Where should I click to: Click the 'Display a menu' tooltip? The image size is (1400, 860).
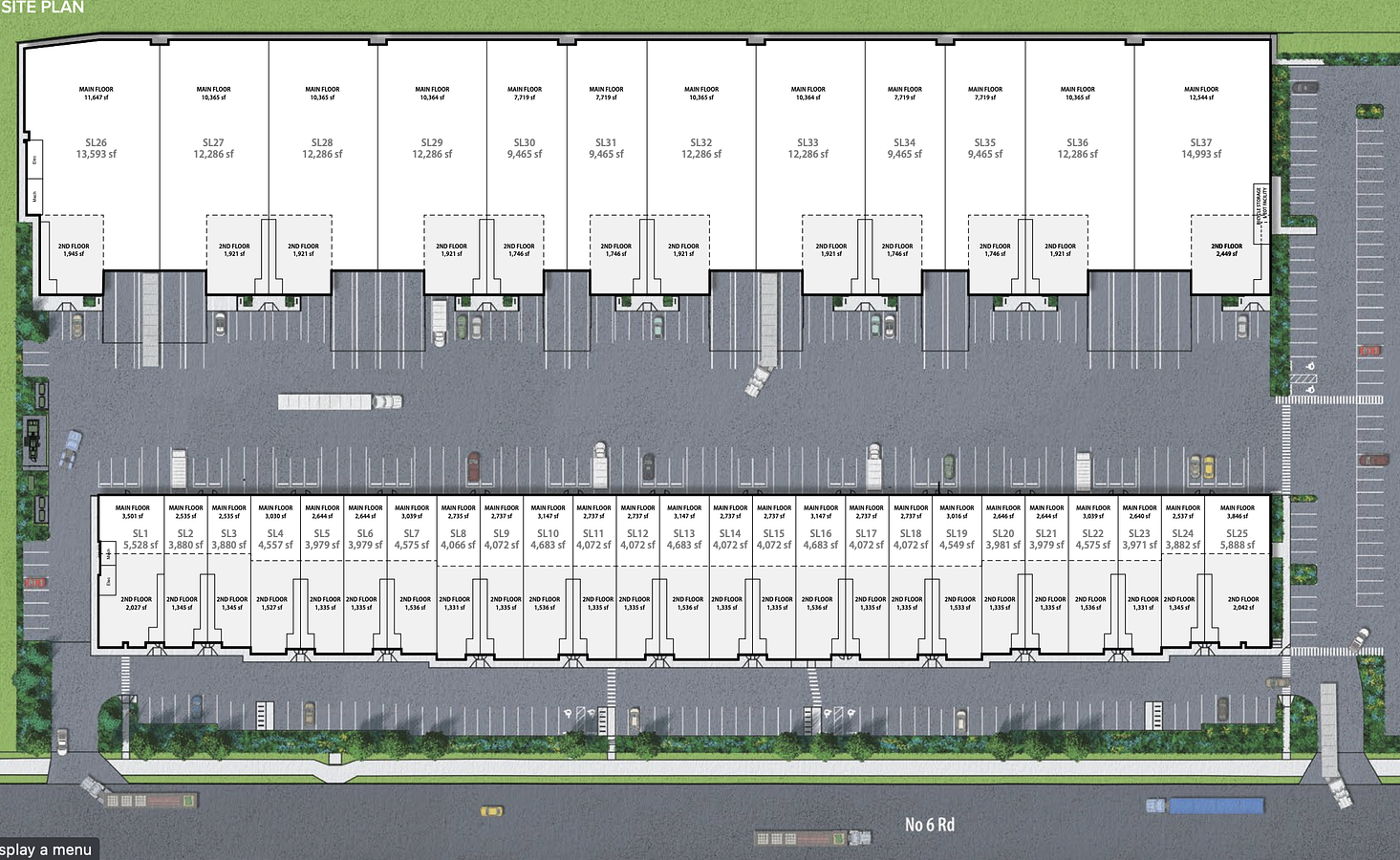[x=47, y=849]
